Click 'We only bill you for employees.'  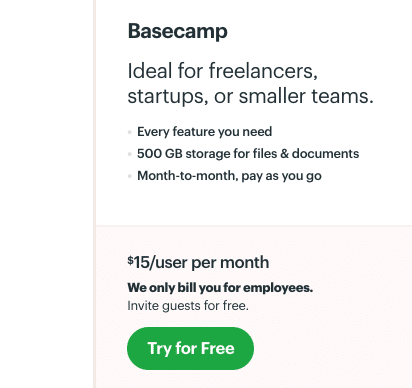pyautogui.click(x=220, y=288)
